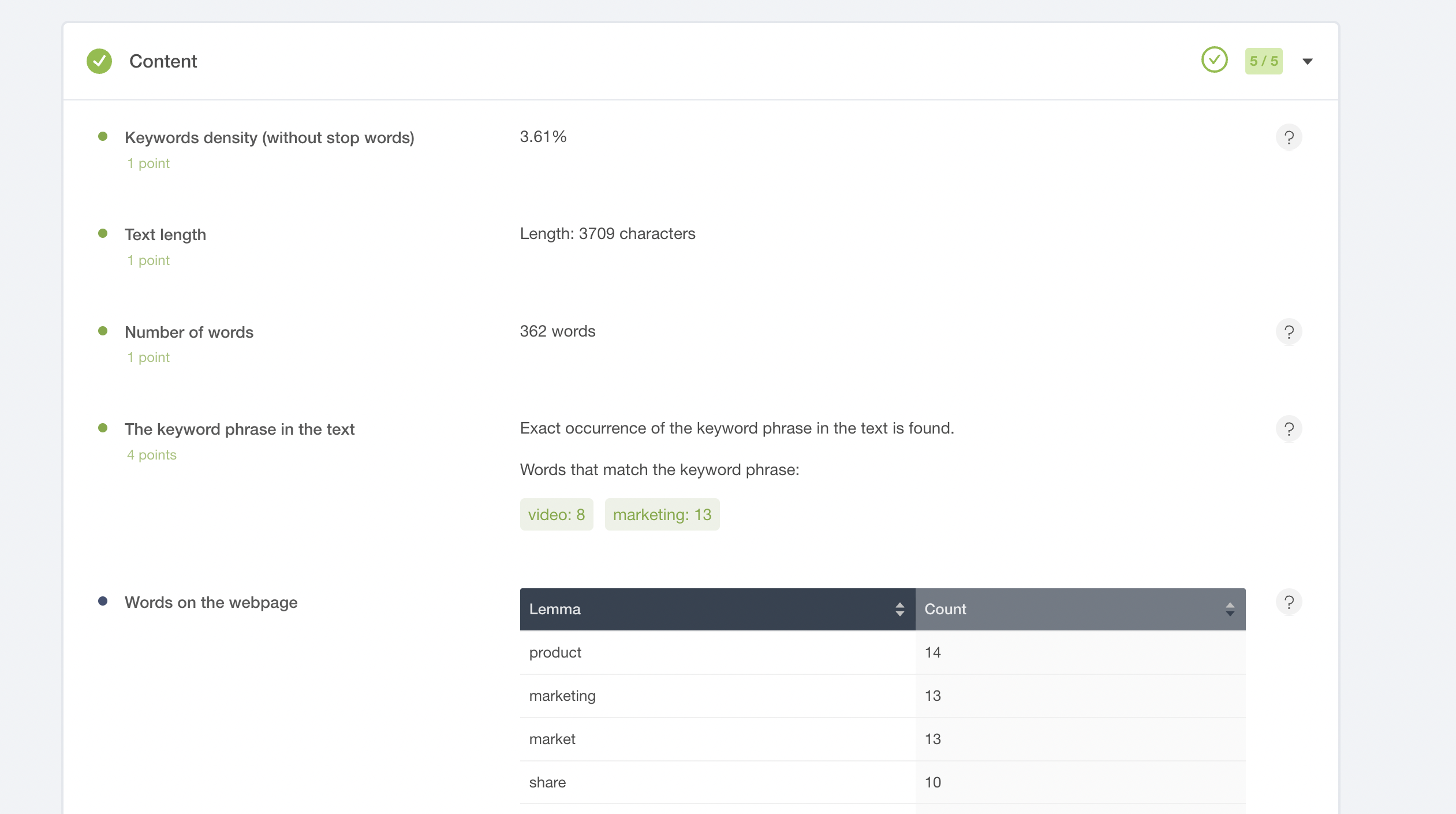Click the '4 points' score text

[x=152, y=455]
